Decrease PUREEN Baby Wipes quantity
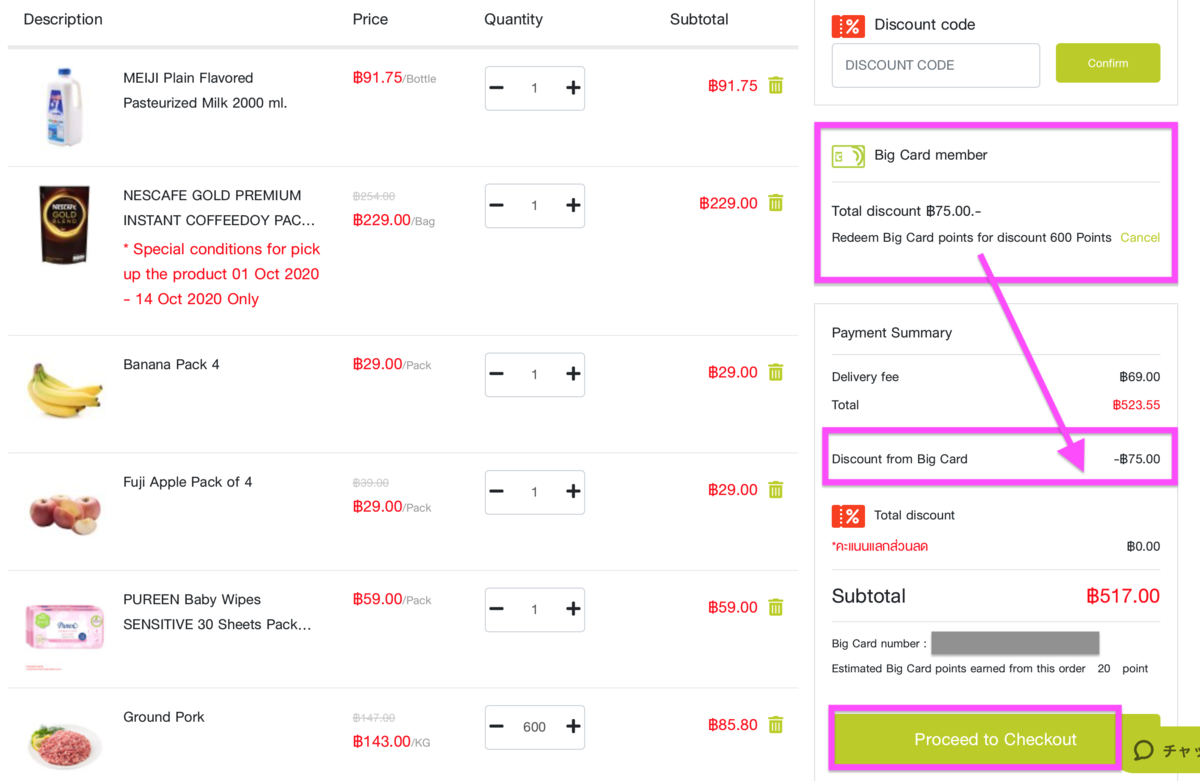This screenshot has height=781, width=1200. click(x=496, y=609)
